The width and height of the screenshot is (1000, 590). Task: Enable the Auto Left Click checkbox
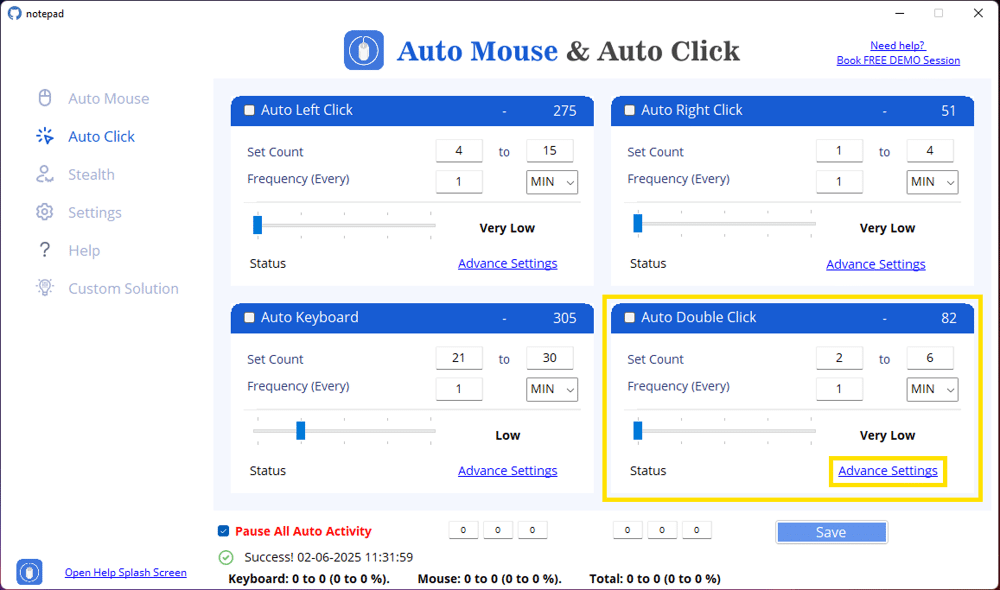click(x=250, y=110)
